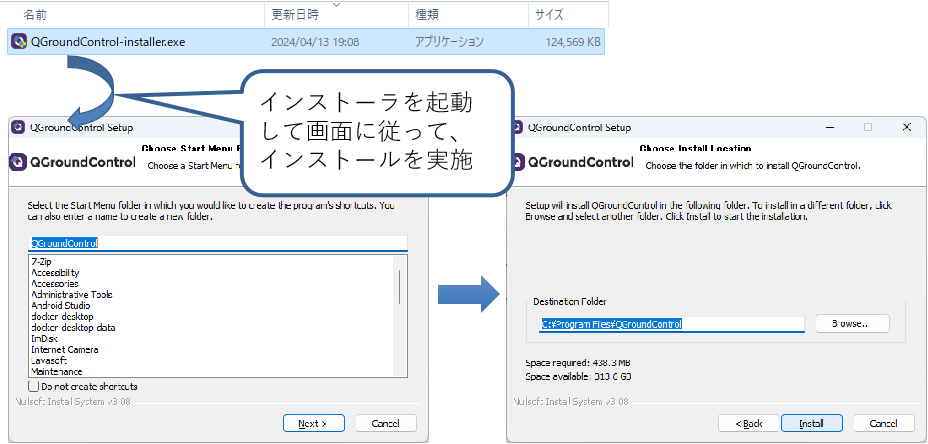Click the Next > button
Screen dimensions: 928x444
pos(314,423)
